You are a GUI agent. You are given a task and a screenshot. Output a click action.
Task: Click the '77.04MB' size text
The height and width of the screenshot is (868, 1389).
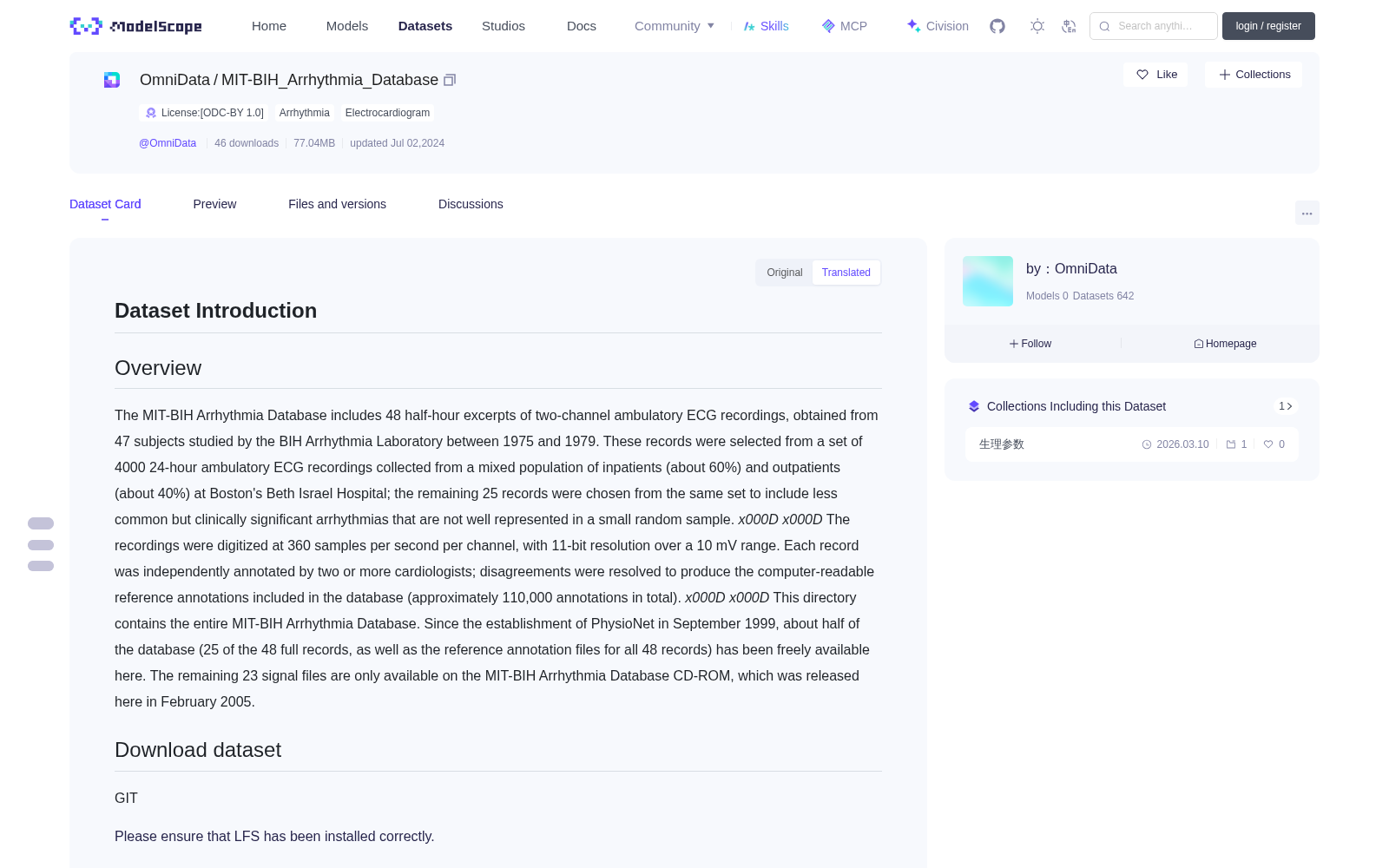tap(314, 143)
